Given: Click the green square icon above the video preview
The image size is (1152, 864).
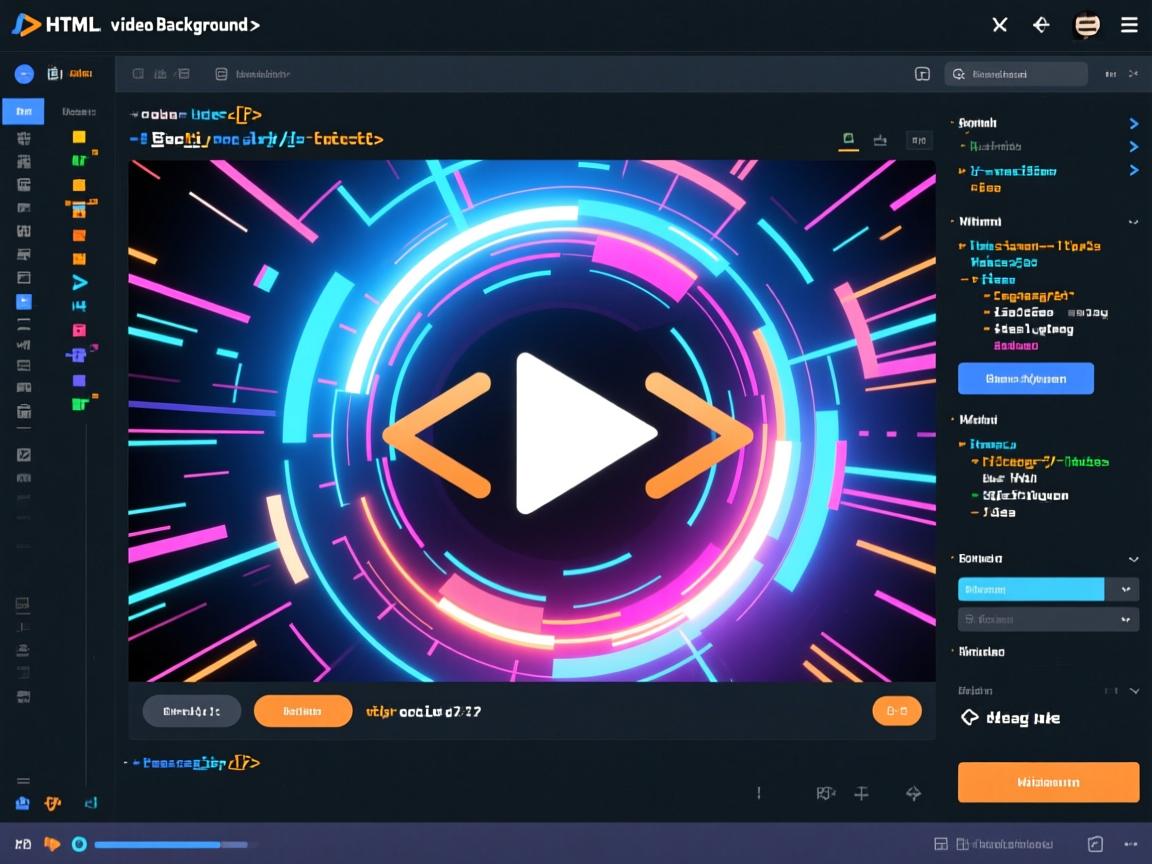Looking at the screenshot, I should coord(848,139).
